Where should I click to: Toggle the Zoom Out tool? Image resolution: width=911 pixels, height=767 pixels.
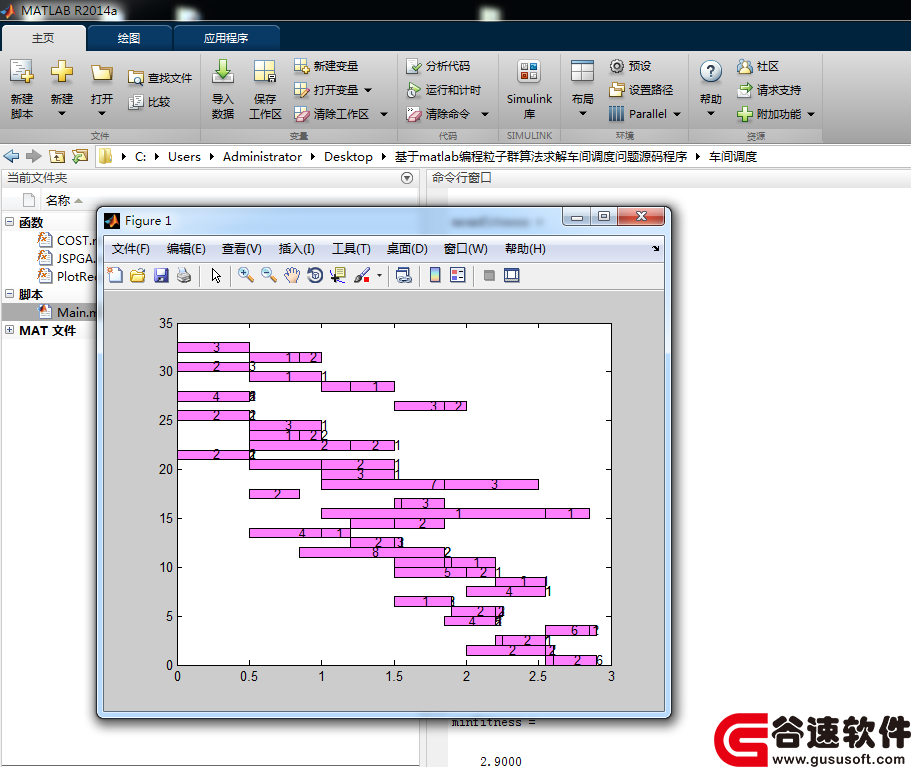pos(268,275)
